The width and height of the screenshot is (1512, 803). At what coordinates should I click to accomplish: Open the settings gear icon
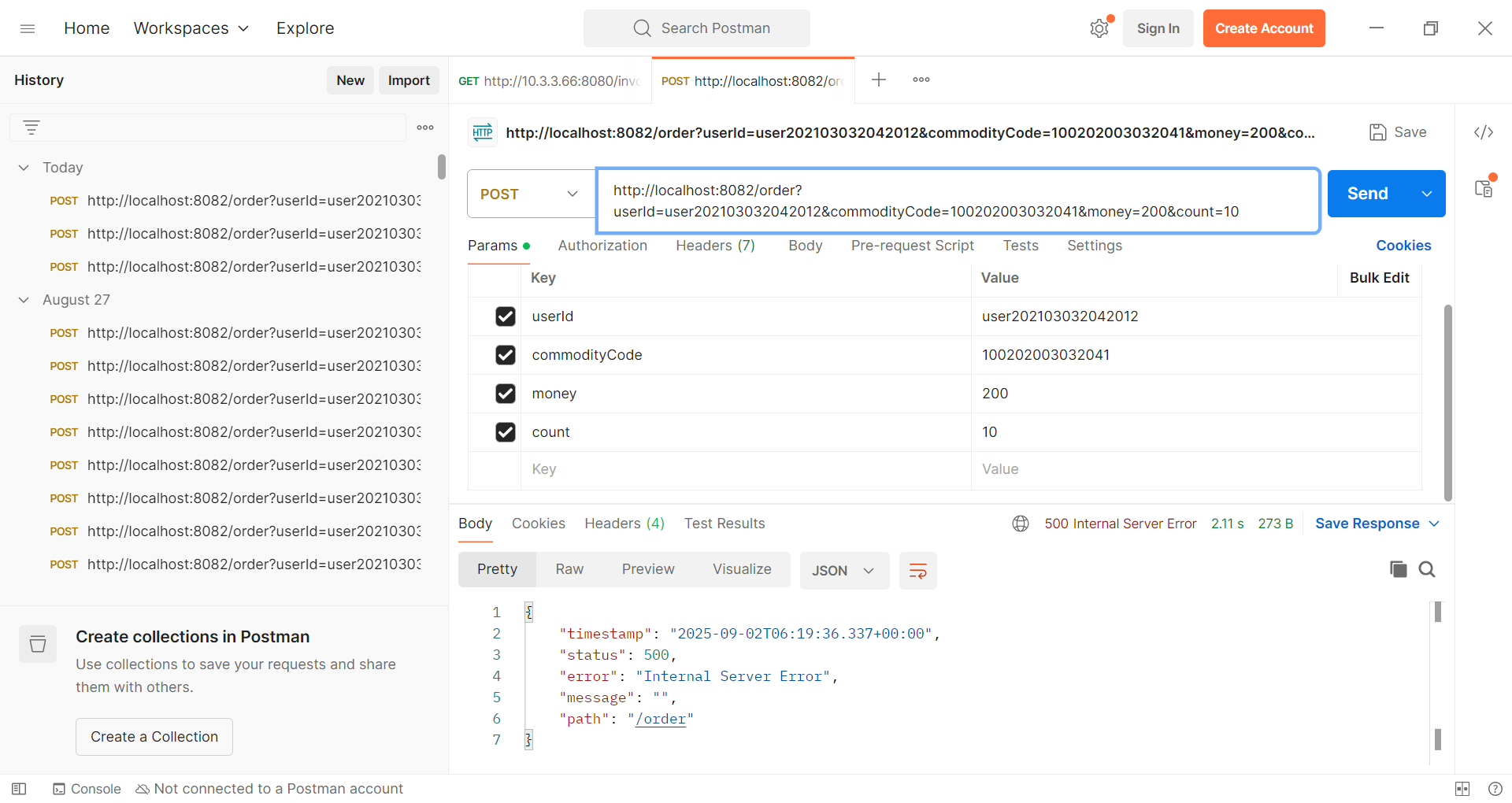pyautogui.click(x=1099, y=28)
